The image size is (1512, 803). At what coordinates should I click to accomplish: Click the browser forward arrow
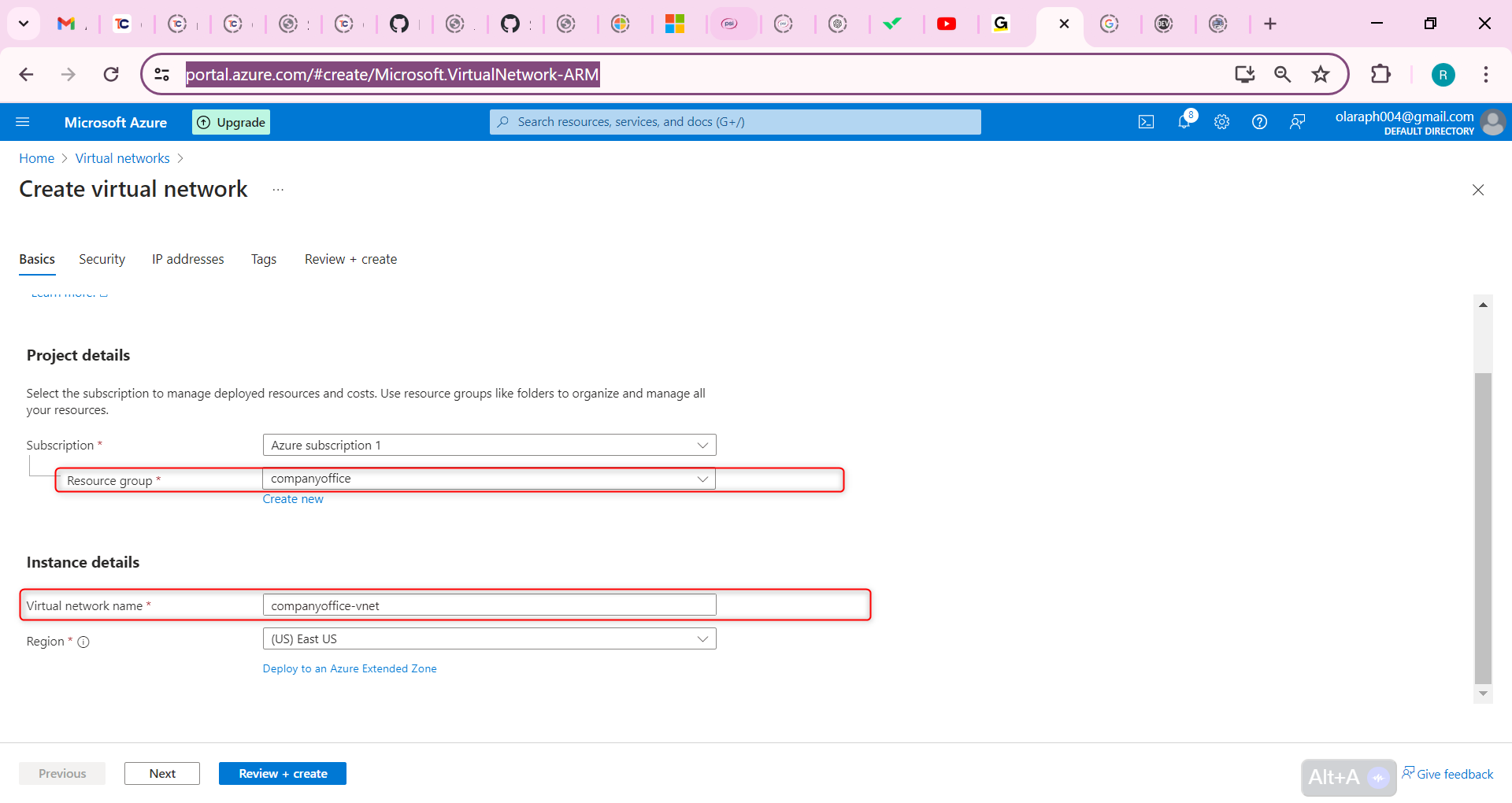[69, 75]
